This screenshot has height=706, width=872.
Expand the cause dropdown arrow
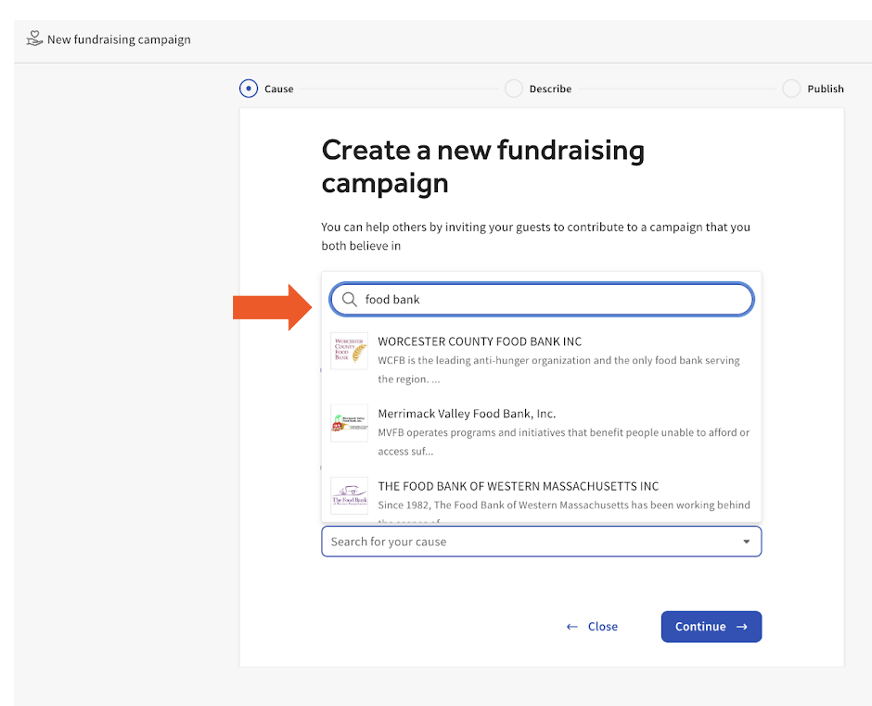(x=746, y=542)
